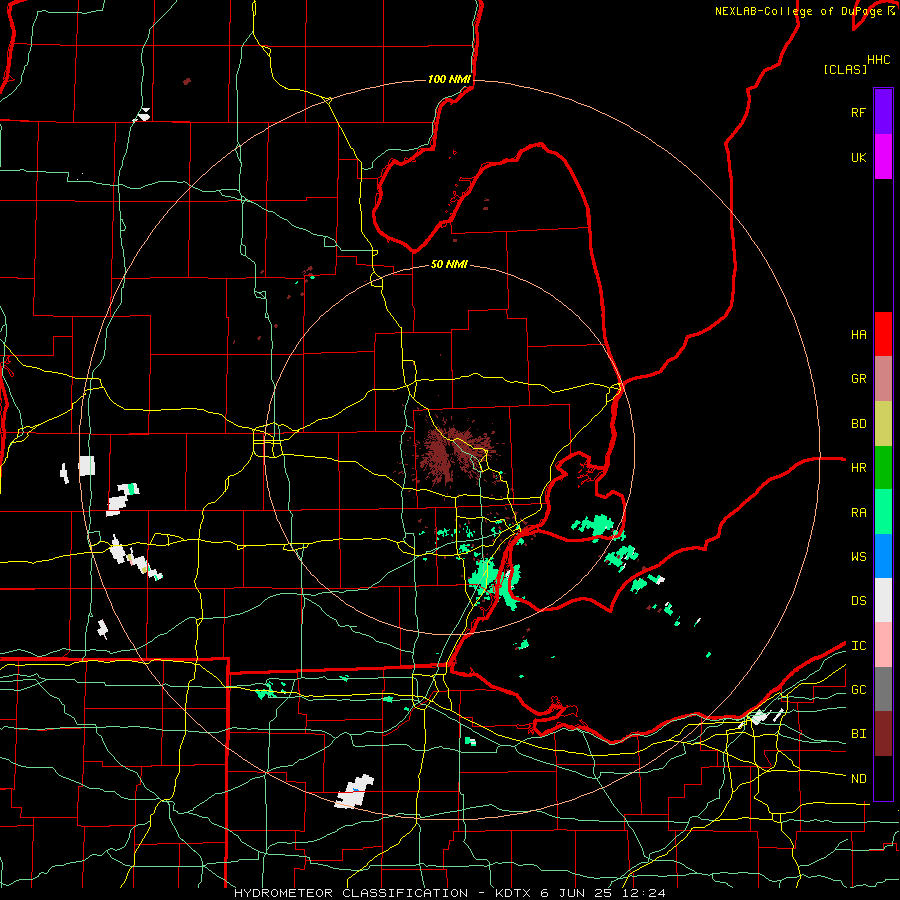Select the dusty pink GR swatch
This screenshot has height=900, width=900.
[883, 379]
